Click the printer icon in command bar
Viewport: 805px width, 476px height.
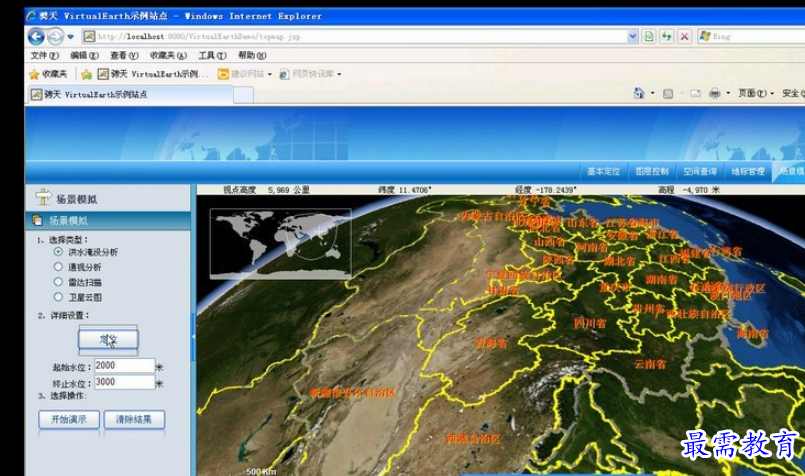(x=715, y=93)
